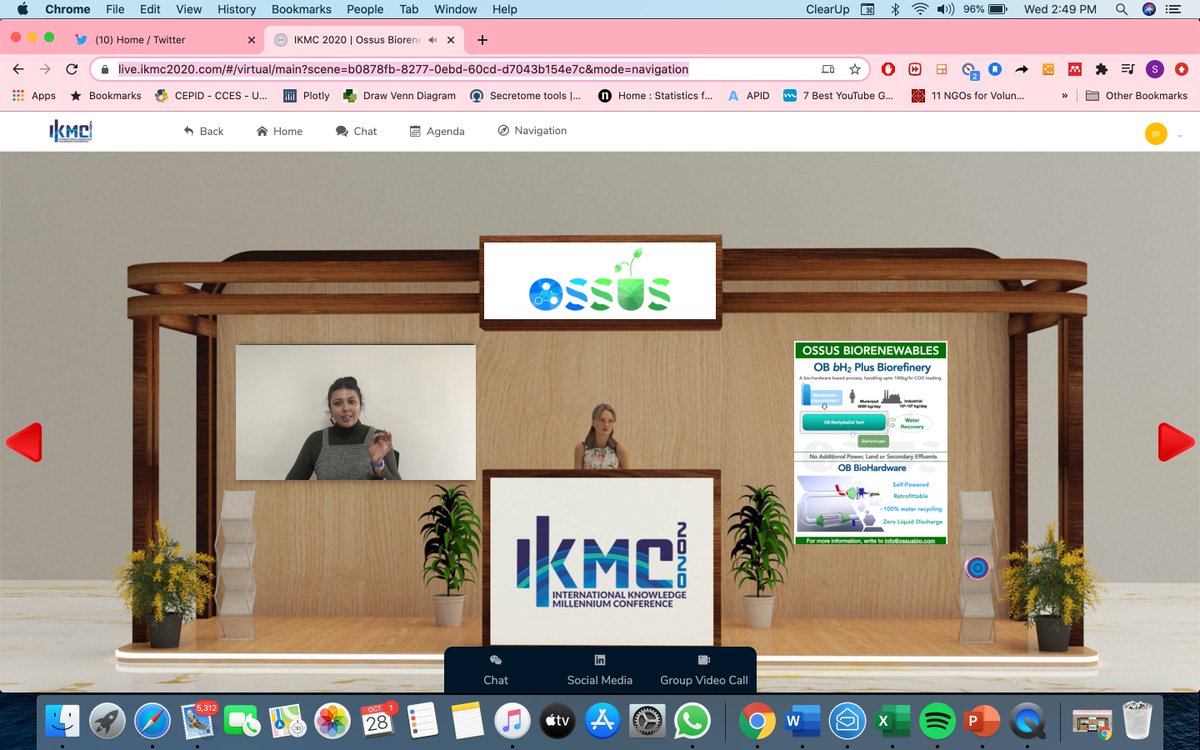Screen dimensions: 1200x750
Task: Click the OSSUS logo banner
Action: (600, 280)
